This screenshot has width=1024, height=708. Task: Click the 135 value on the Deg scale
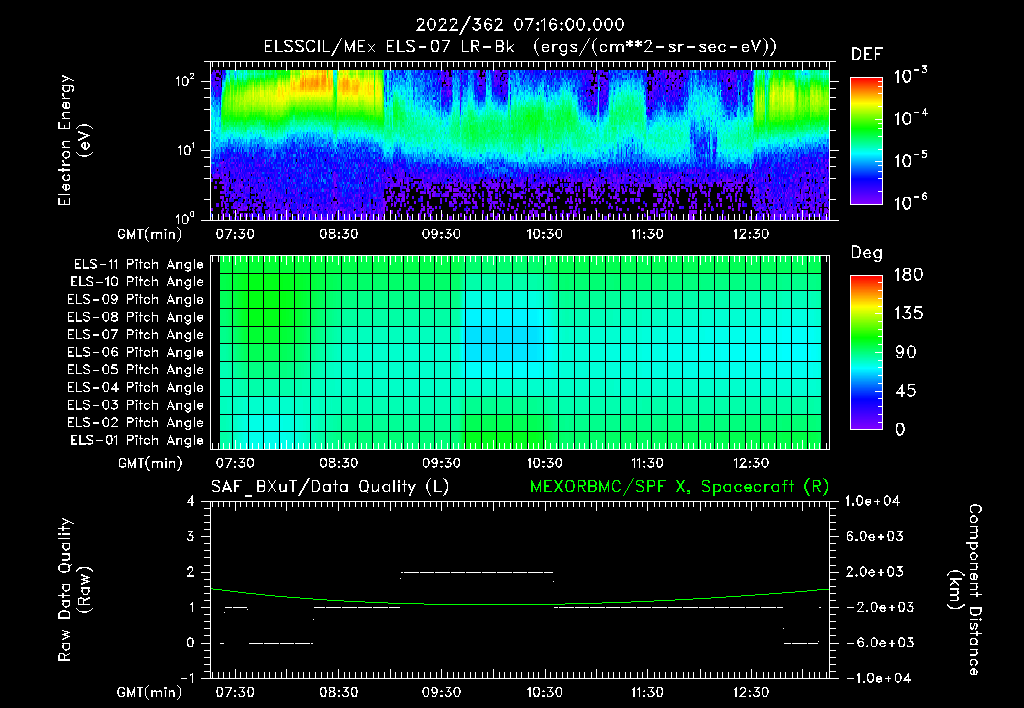(x=908, y=313)
